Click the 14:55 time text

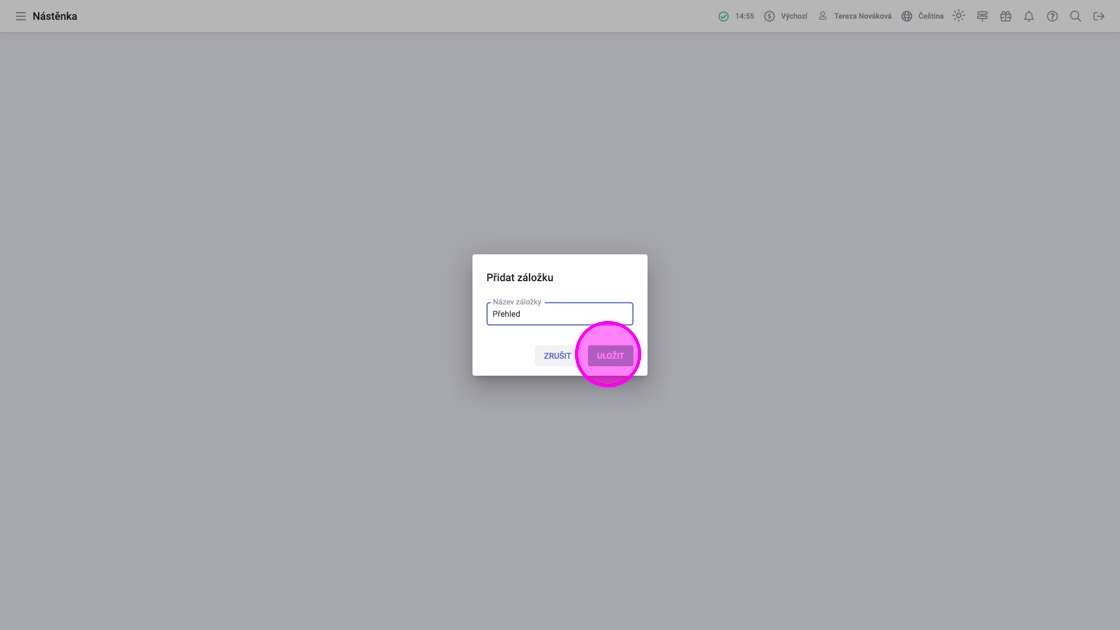click(744, 16)
